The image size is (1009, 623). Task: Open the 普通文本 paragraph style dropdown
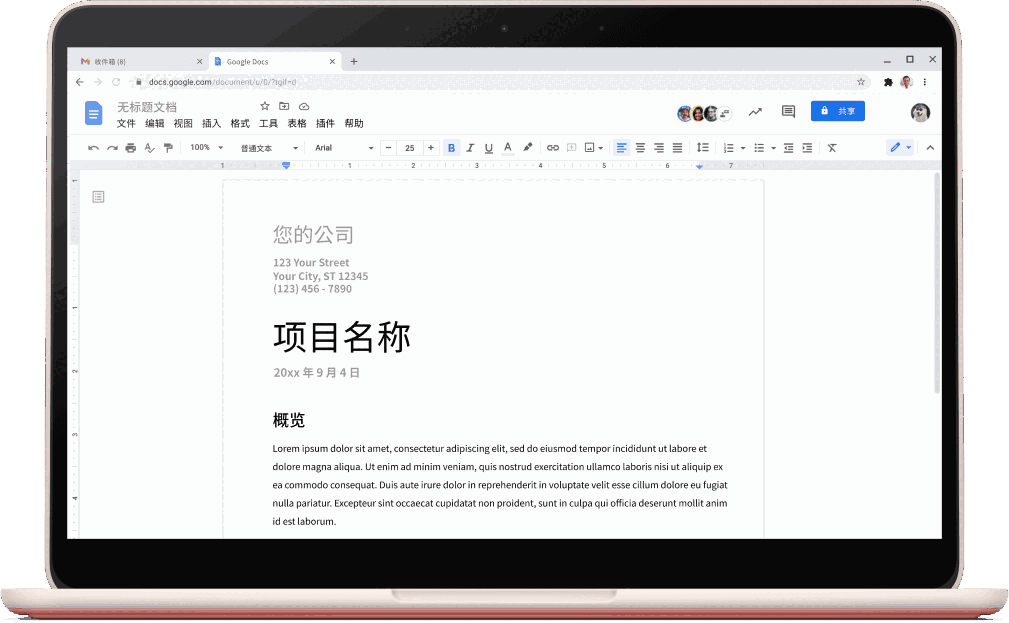click(270, 147)
